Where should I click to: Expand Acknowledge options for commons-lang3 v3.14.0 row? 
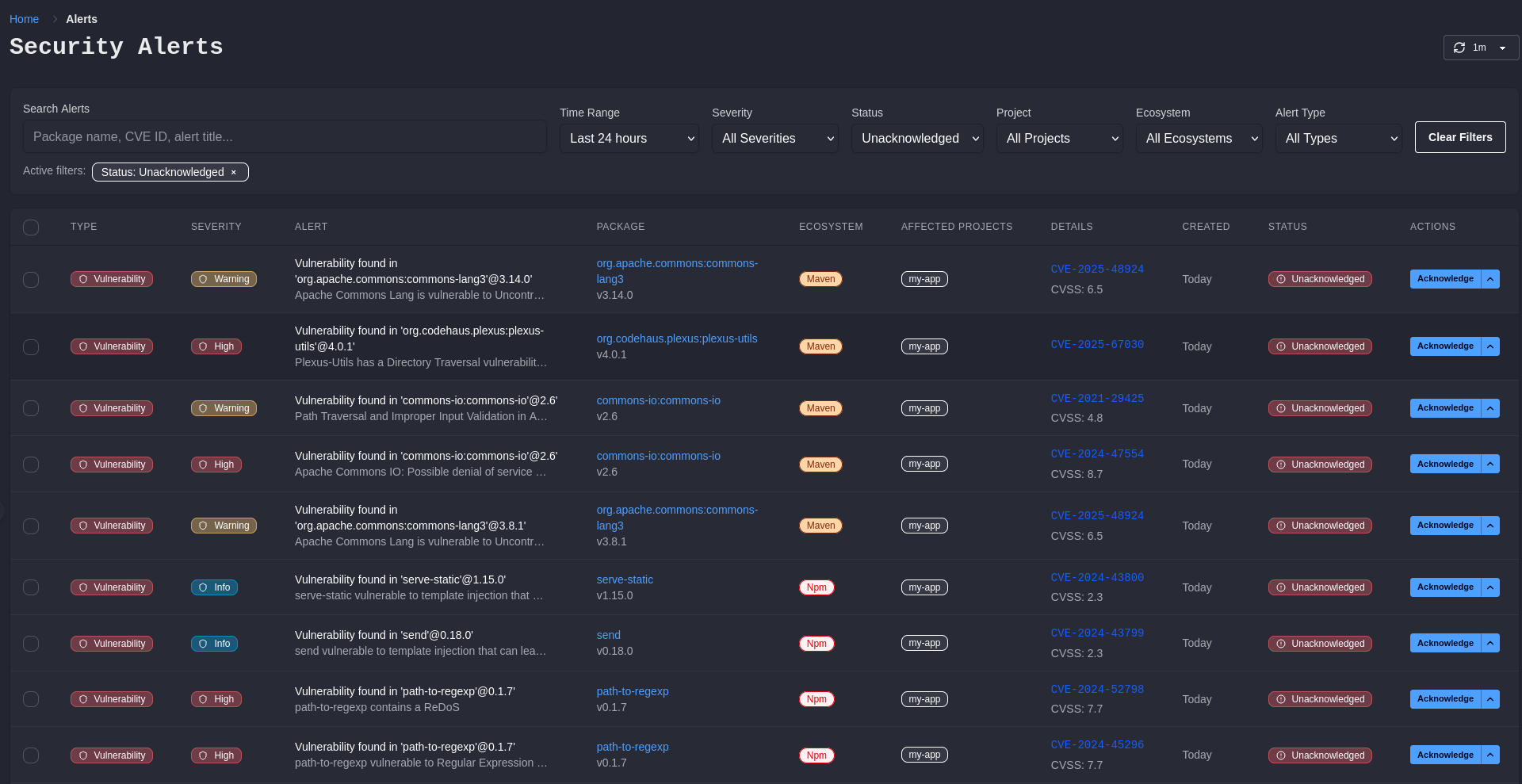[1490, 279]
